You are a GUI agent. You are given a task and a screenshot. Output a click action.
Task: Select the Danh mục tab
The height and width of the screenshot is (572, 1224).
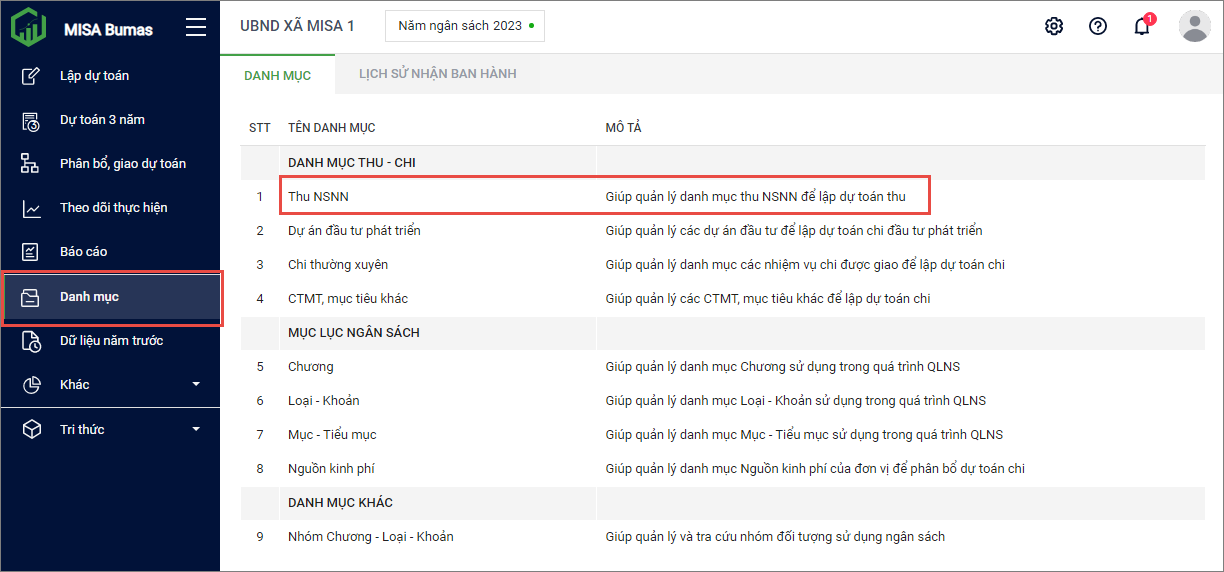[x=277, y=75]
